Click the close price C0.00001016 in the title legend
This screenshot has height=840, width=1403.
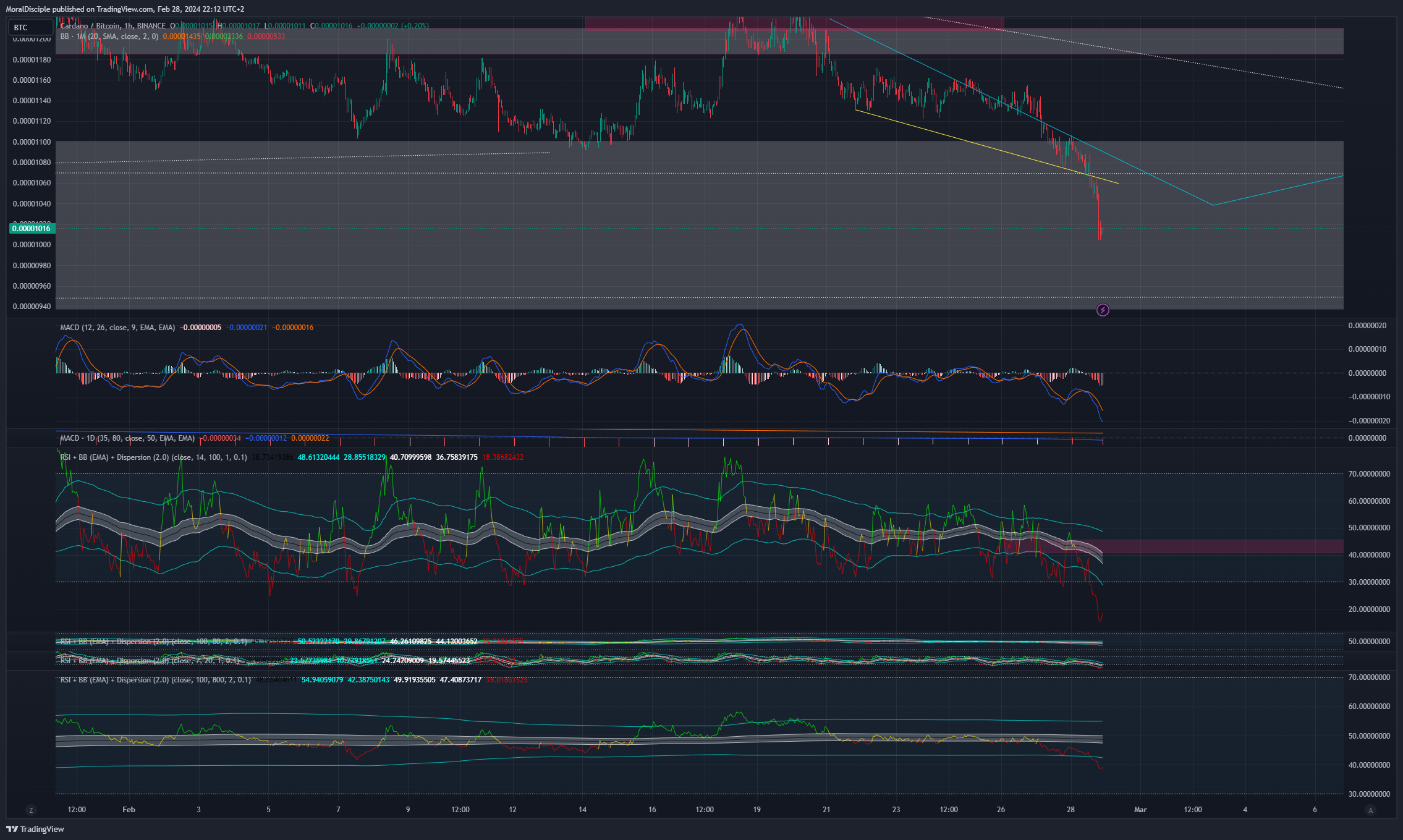(331, 26)
